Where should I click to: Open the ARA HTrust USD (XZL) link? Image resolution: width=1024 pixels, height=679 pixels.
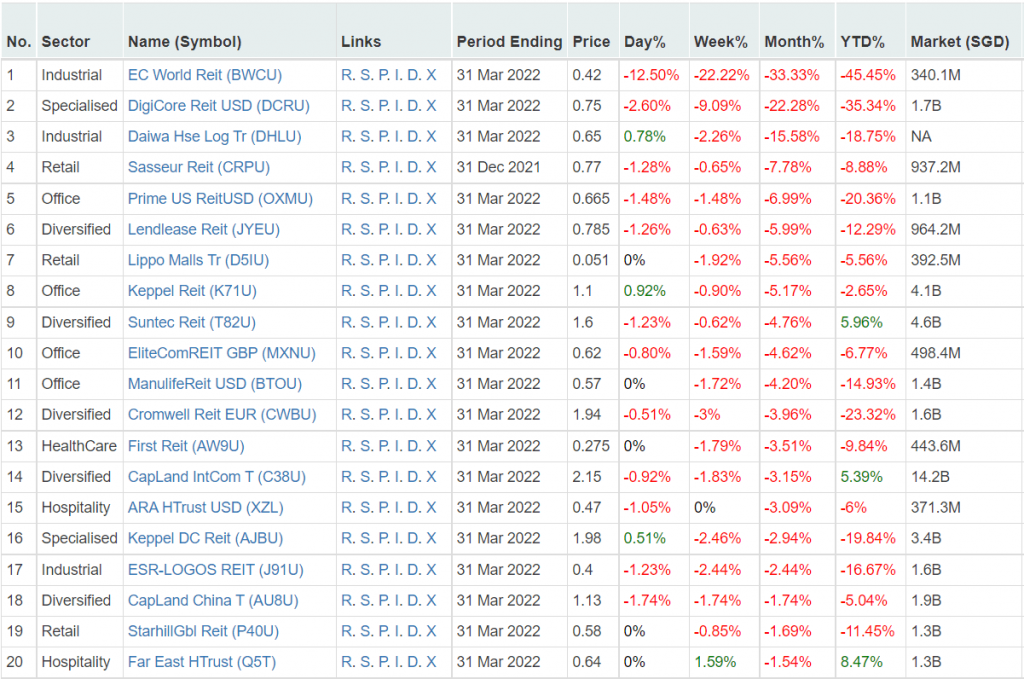[x=206, y=507]
